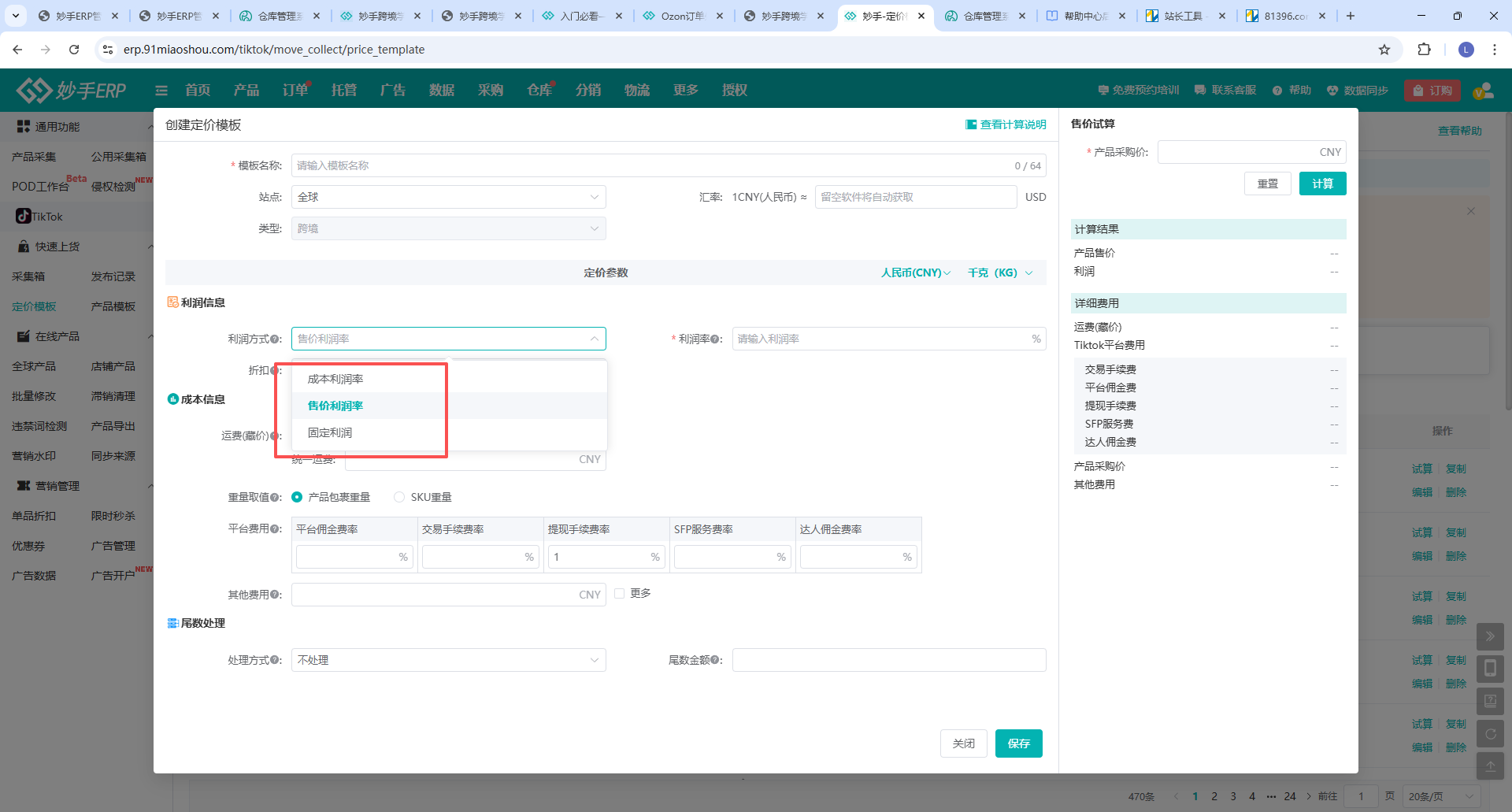The width and height of the screenshot is (1512, 812).
Task: Check the 更多 checkbox next to 其他费用
Action: click(619, 594)
